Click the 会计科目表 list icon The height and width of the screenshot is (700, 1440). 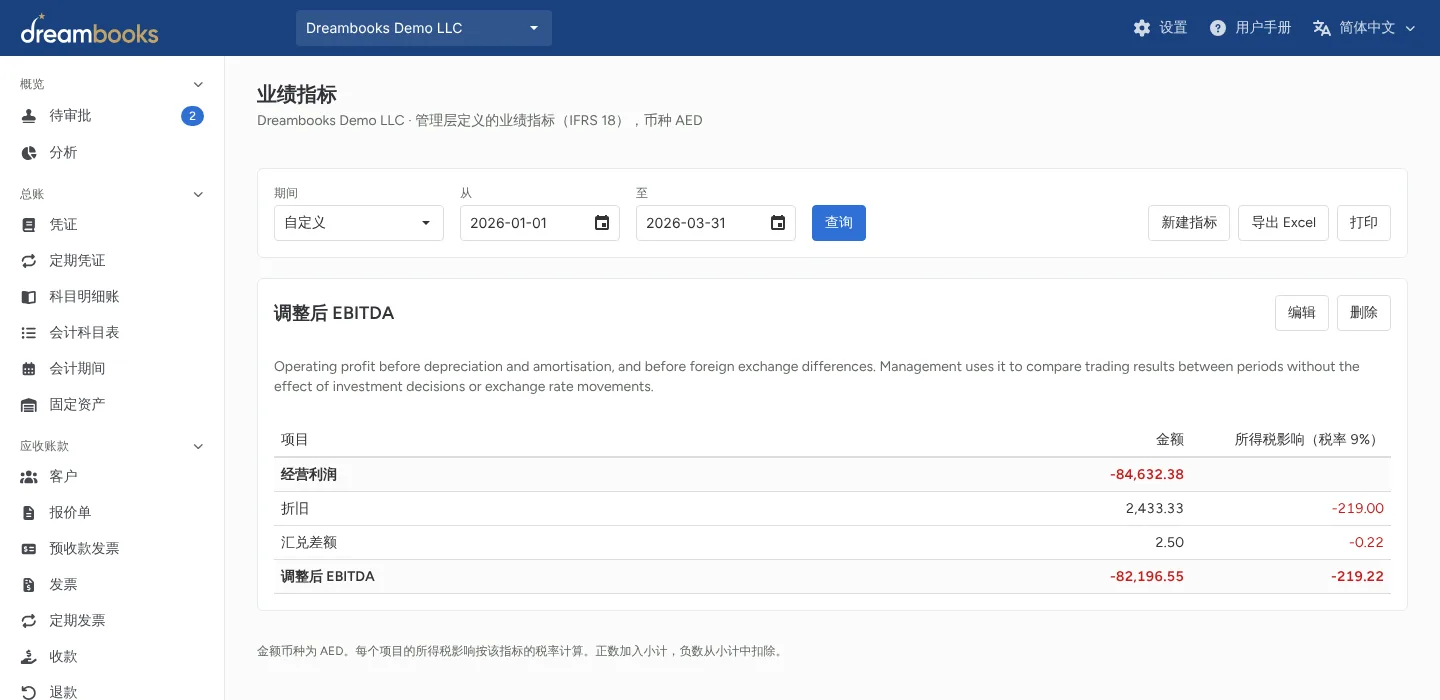pyautogui.click(x=29, y=333)
